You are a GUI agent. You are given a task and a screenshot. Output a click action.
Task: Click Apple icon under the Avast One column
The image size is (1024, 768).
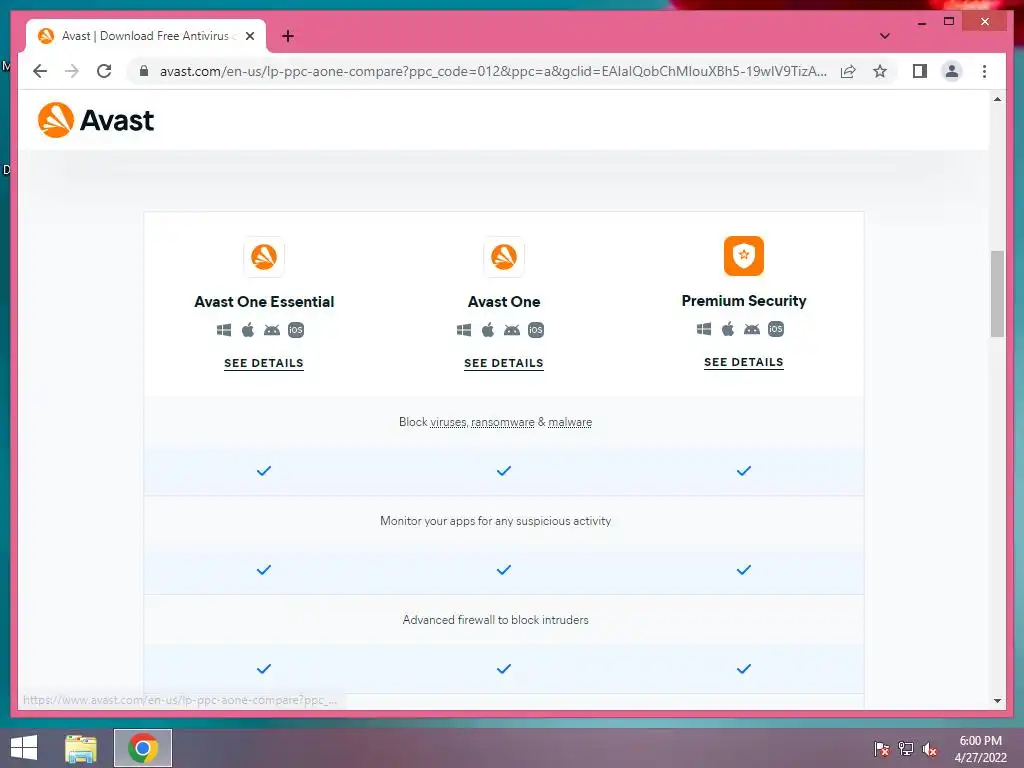click(x=488, y=330)
